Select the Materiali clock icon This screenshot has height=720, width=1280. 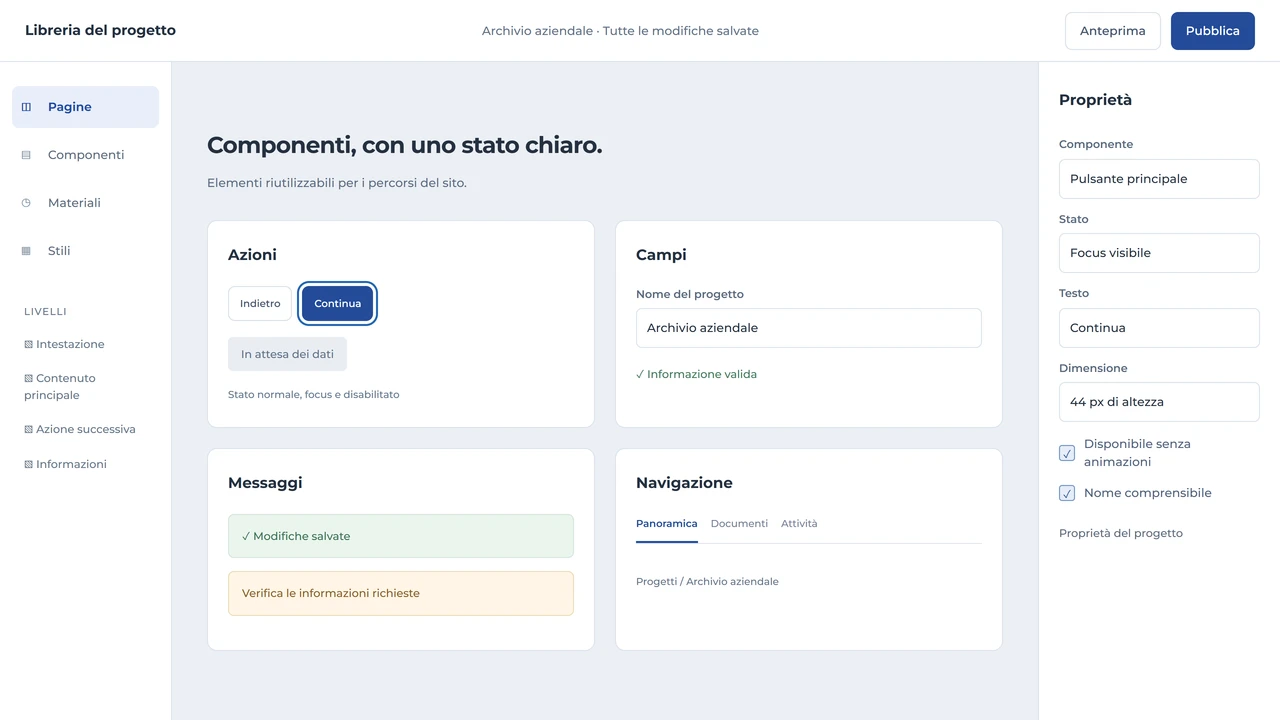tap(27, 203)
